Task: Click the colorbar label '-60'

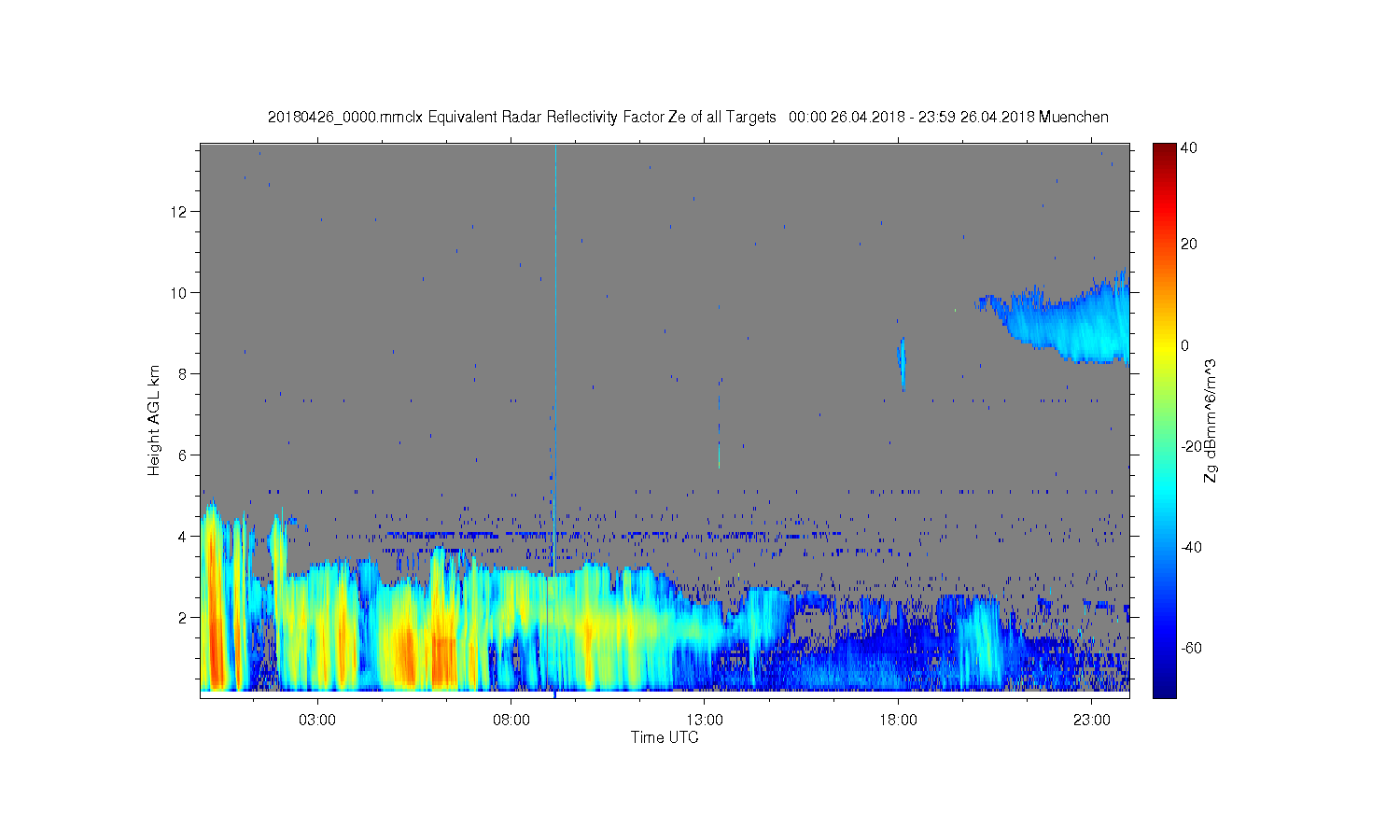Action: [1192, 648]
